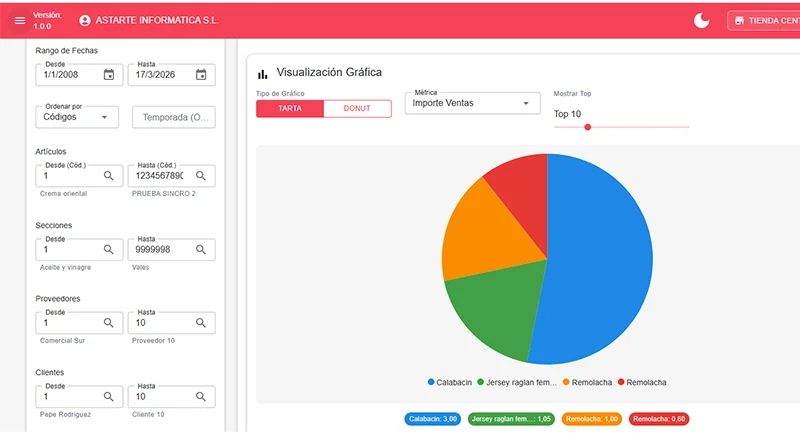Switch to DONUT chart type
The height and width of the screenshot is (434, 800).
pyautogui.click(x=357, y=108)
